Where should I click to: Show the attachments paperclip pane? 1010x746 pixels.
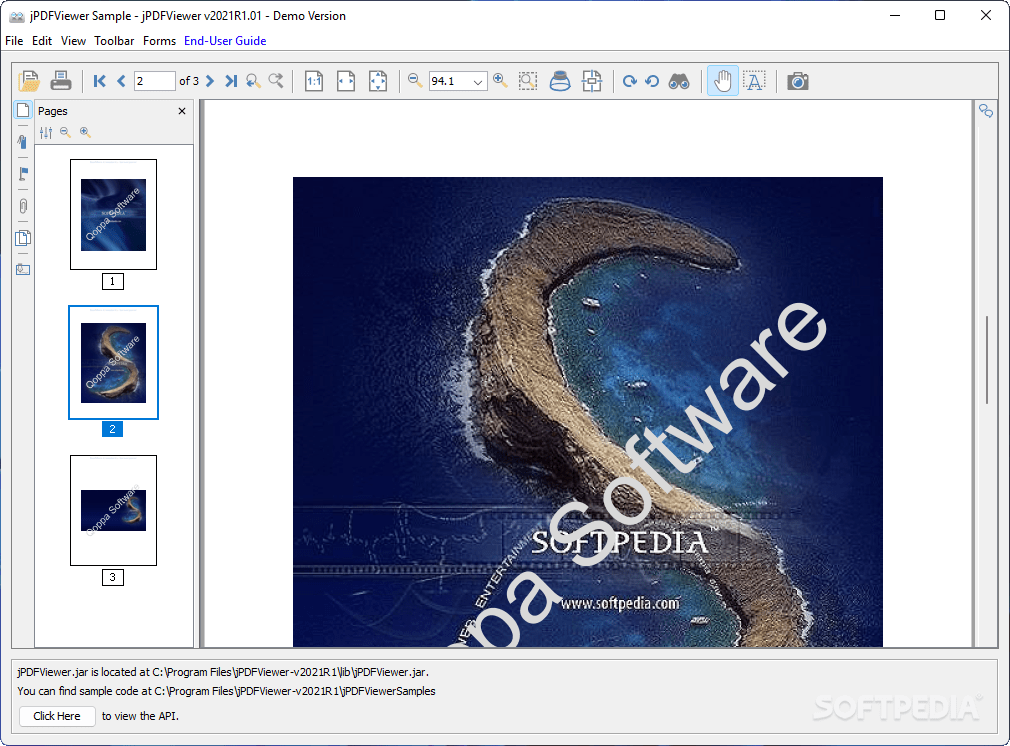pyautogui.click(x=23, y=206)
